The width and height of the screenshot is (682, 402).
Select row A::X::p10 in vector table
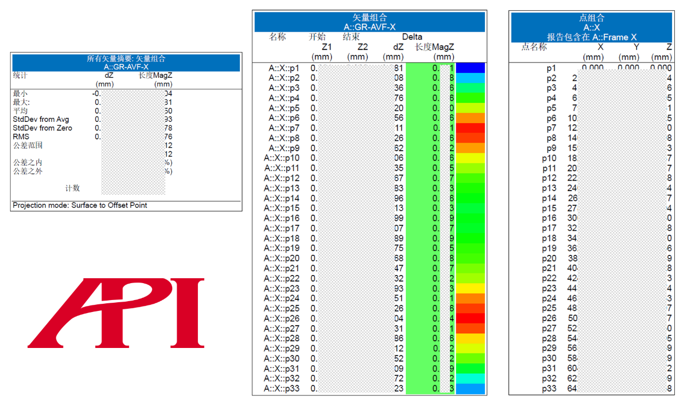[x=369, y=158]
